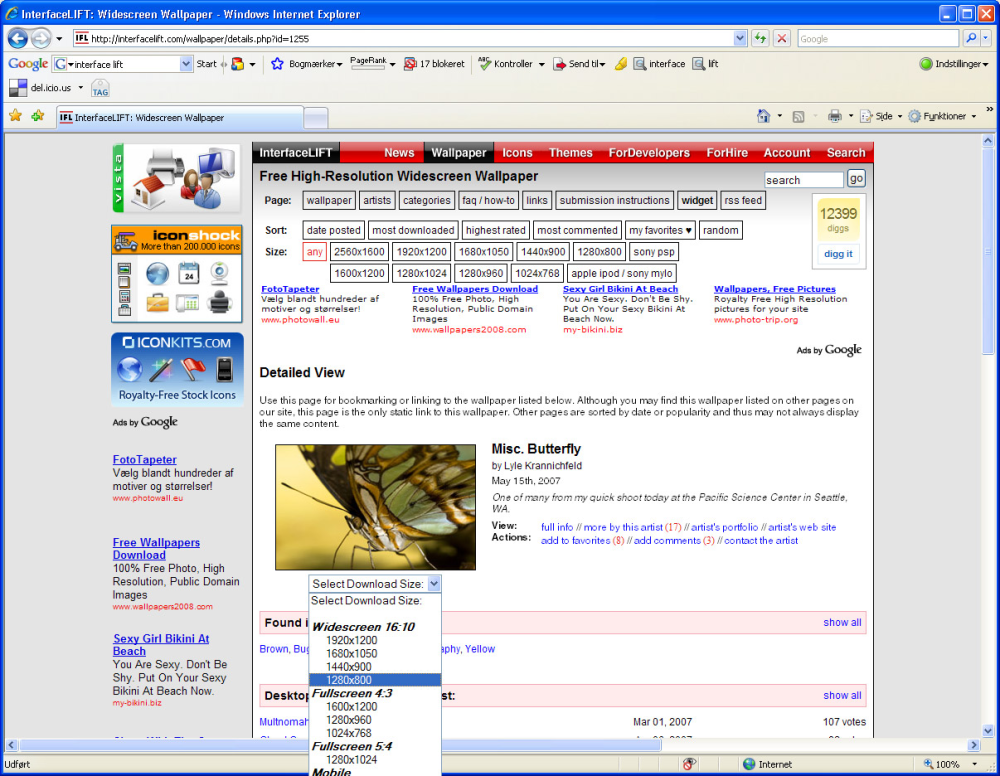The image size is (1000, 776).
Task: Collapse the Select Download Size dropdown arrow
Action: (x=434, y=583)
